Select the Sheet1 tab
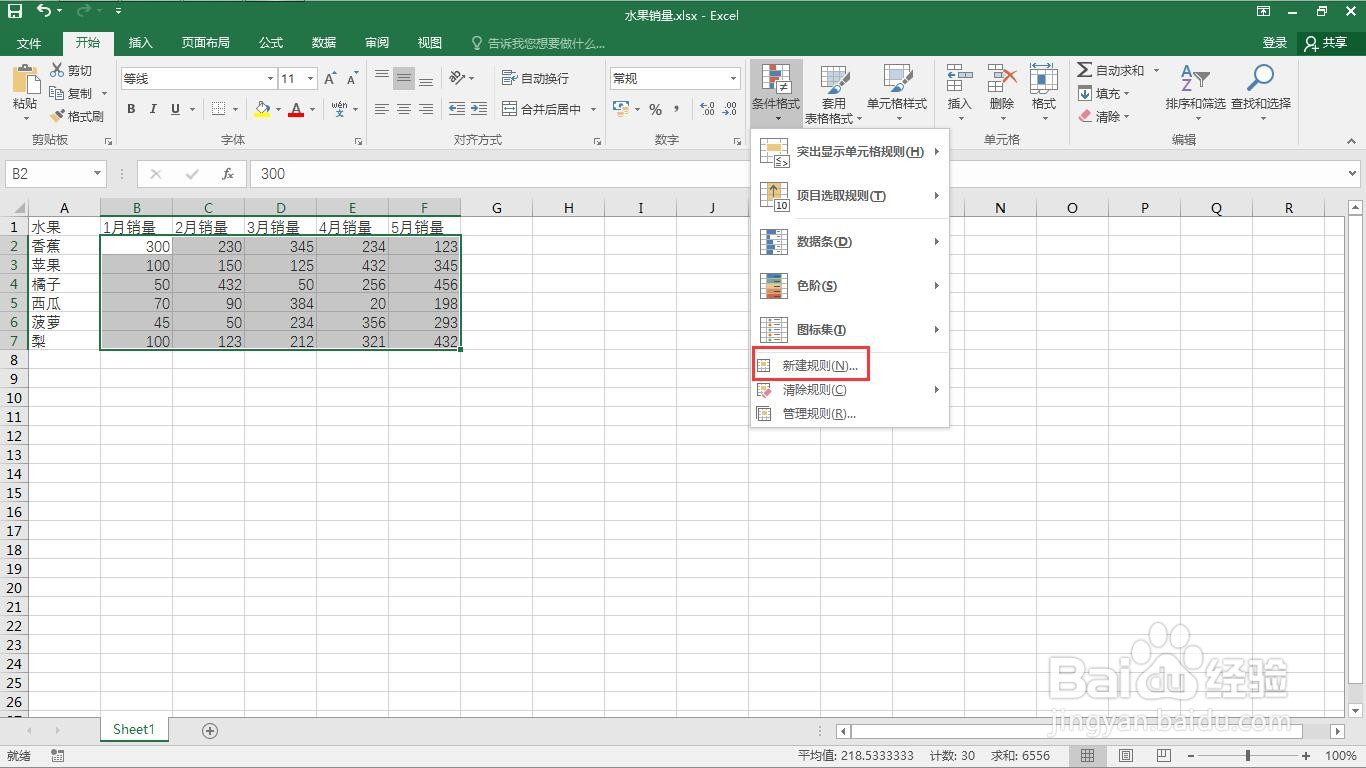Viewport: 1366px width, 768px height. (x=134, y=730)
